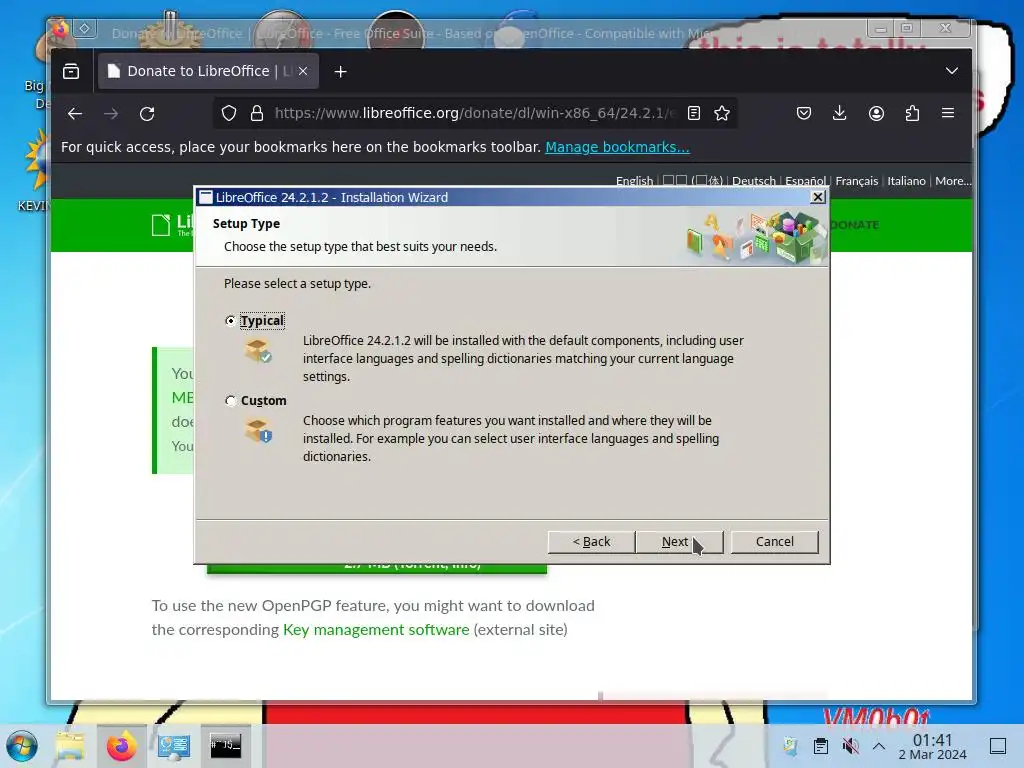The height and width of the screenshot is (768, 1024).
Task: Open the Firefox account icon
Action: point(876,114)
